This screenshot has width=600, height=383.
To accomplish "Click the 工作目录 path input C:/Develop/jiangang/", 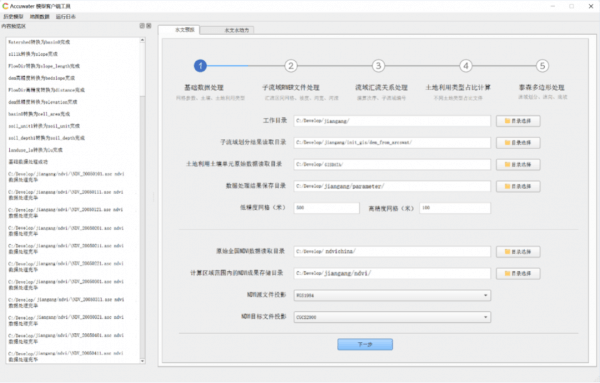I will 392,121.
